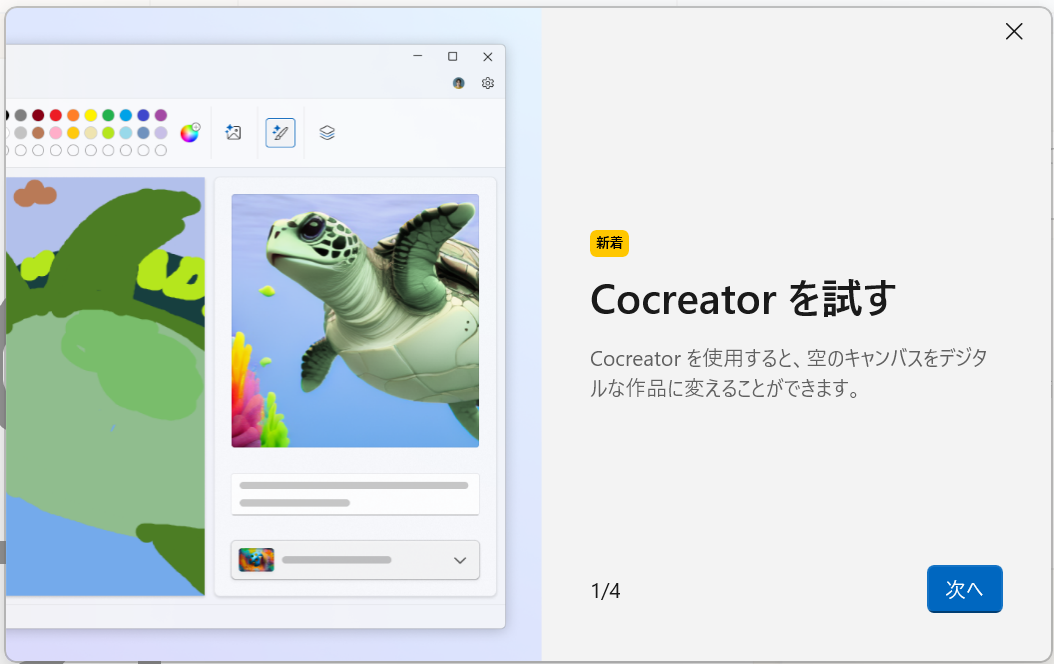Viewport: 1054px width, 664px height.
Task: Close the Cocreator intro dialog
Action: tap(1014, 32)
